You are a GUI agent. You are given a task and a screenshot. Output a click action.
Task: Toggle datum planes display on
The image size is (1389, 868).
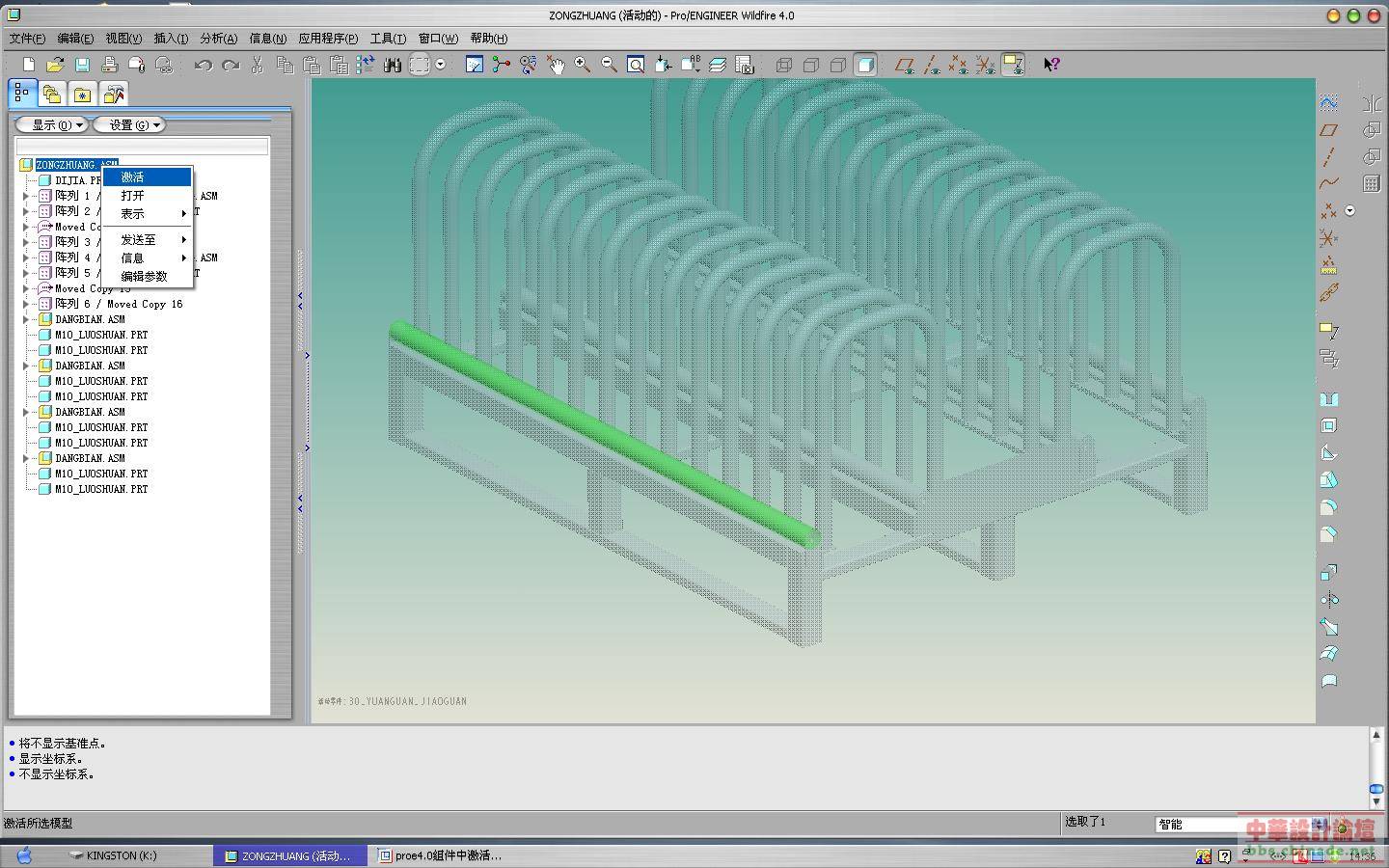[904, 65]
